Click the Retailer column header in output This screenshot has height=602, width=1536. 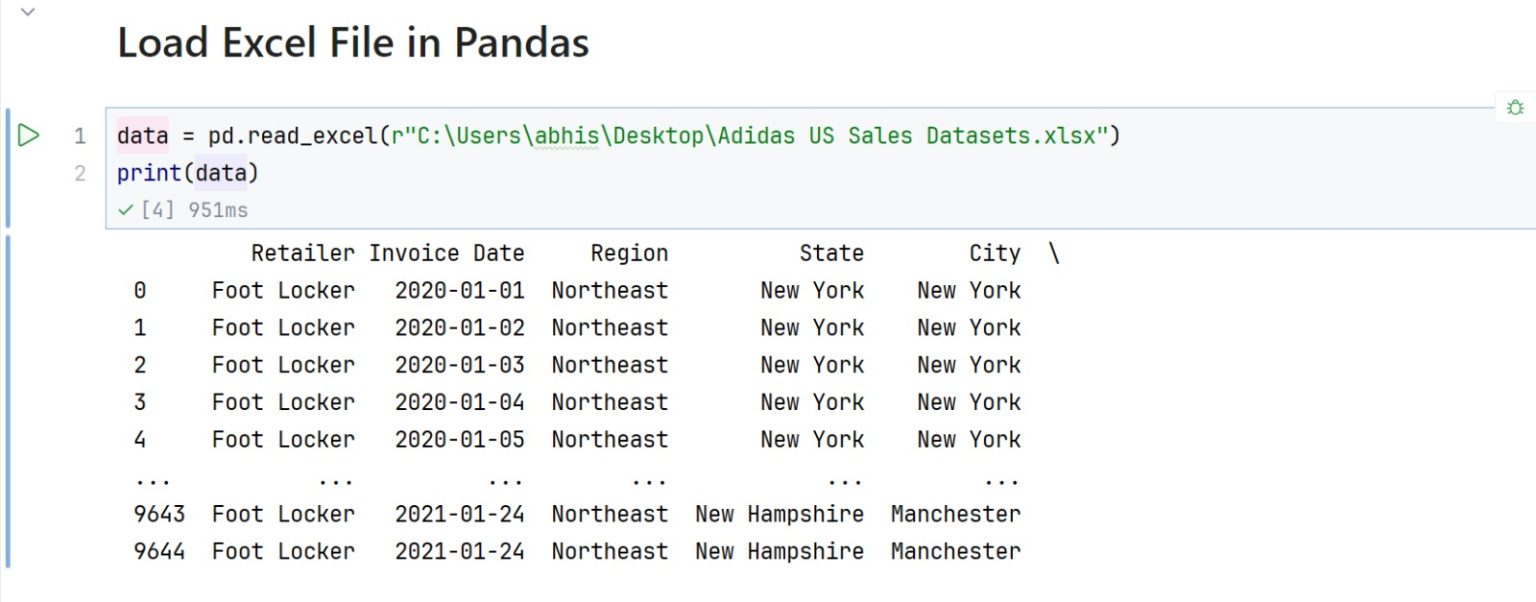[x=302, y=252]
